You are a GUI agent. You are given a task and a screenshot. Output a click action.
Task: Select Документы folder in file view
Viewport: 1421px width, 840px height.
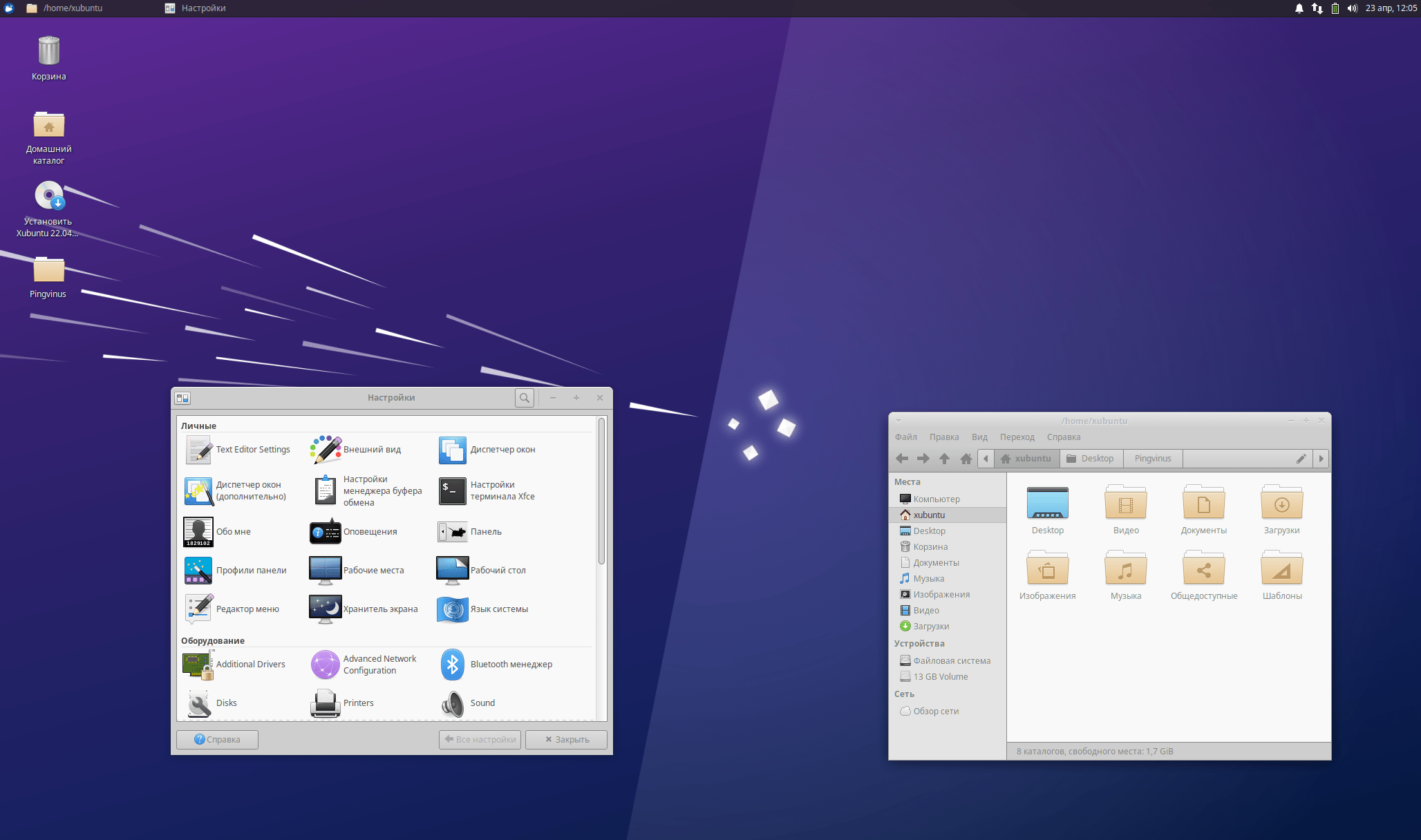pyautogui.click(x=1204, y=510)
